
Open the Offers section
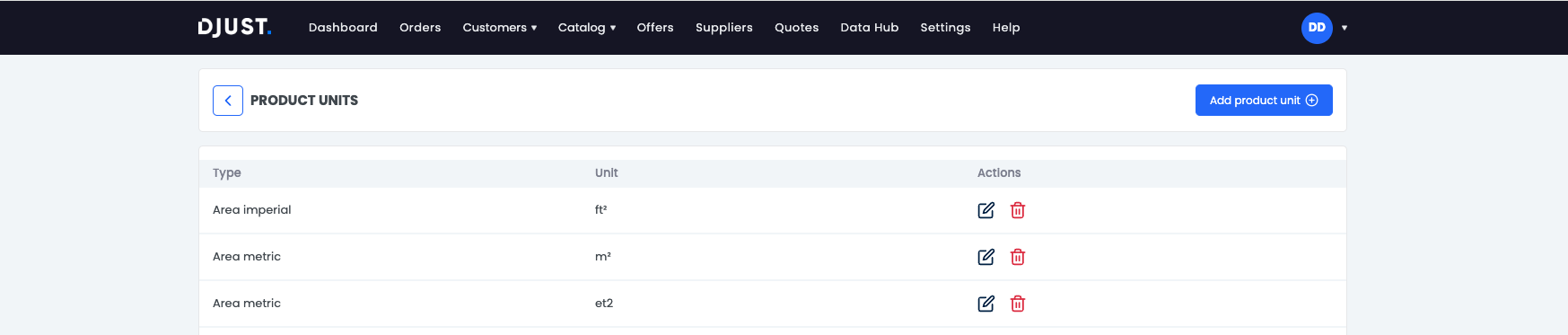click(655, 28)
